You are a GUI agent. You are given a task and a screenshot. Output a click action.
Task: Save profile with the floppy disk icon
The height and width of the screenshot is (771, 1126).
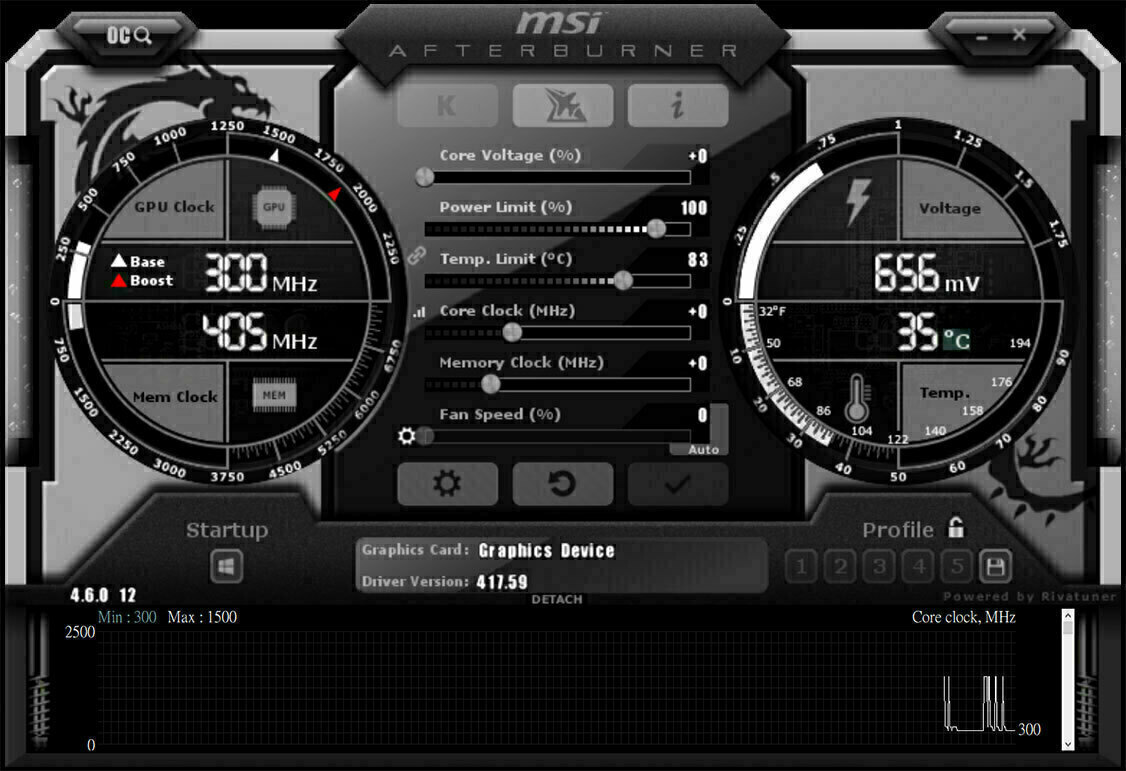coord(995,567)
